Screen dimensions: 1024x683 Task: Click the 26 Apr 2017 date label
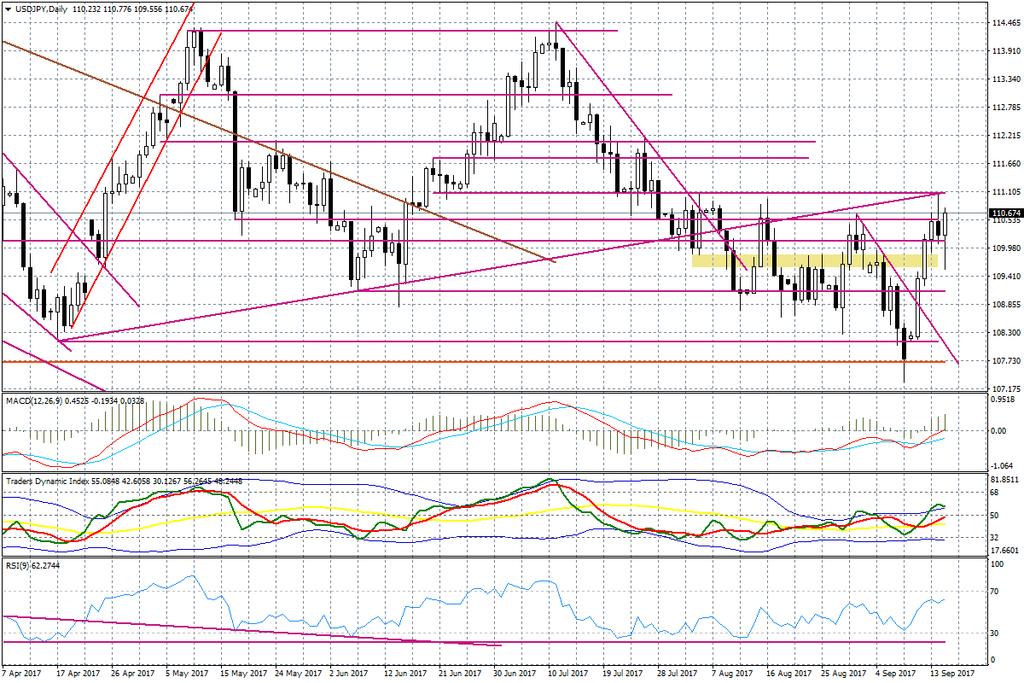[x=133, y=673]
